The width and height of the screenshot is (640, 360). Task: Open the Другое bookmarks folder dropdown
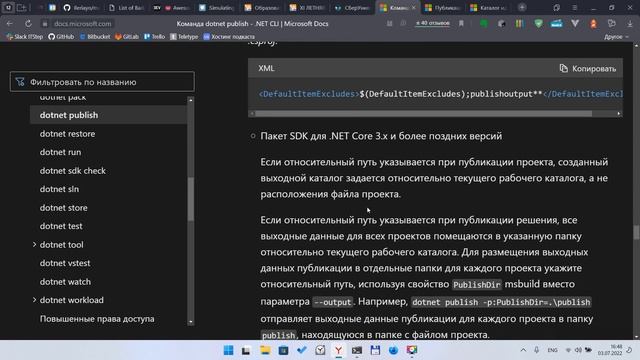(x=616, y=37)
